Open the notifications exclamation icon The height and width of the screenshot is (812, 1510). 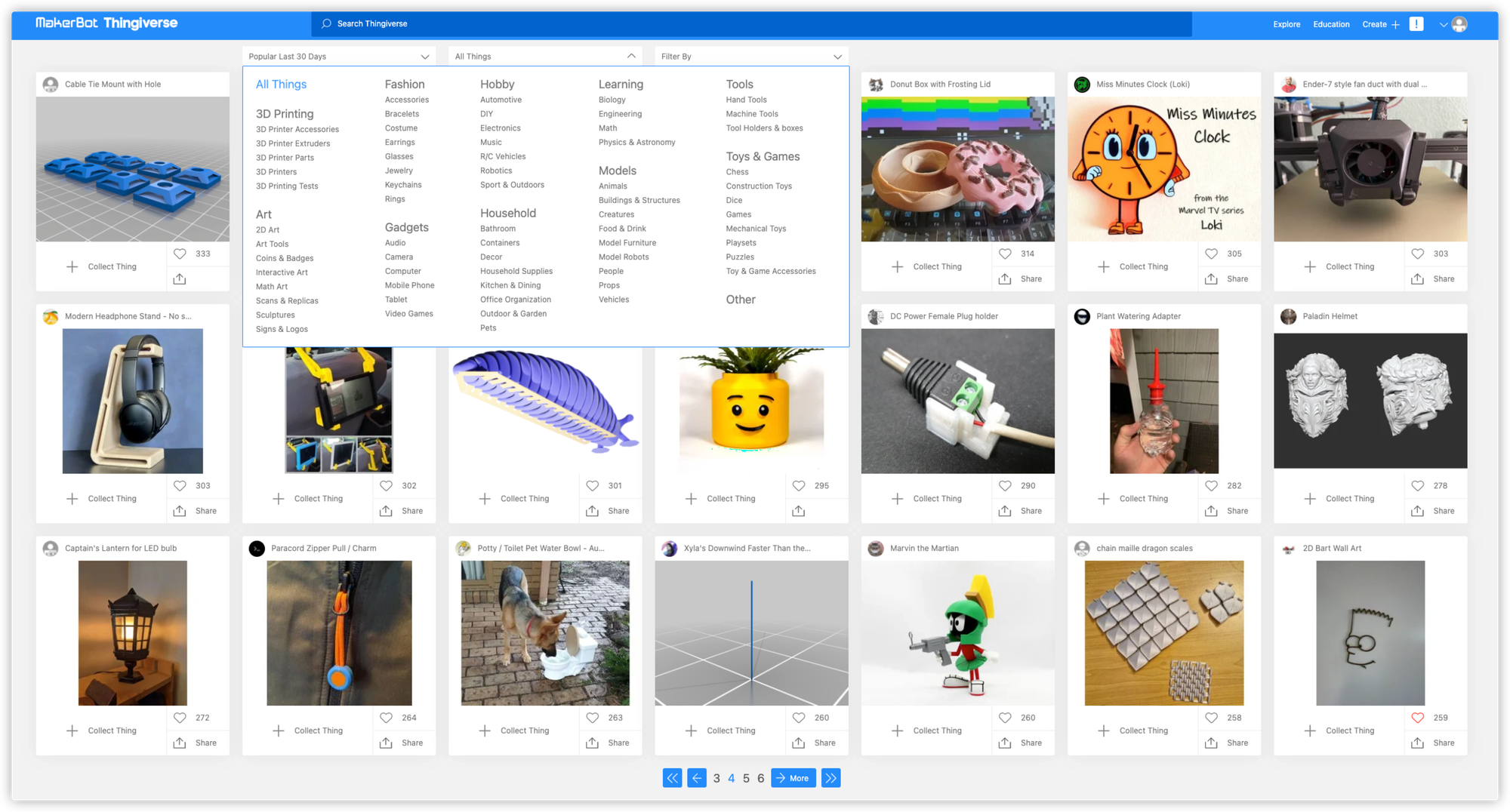pyautogui.click(x=1416, y=23)
